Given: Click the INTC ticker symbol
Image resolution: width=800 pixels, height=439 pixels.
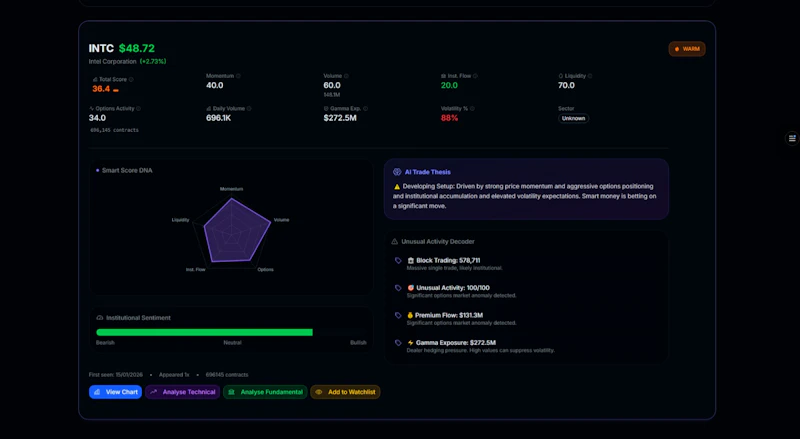Looking at the screenshot, I should pyautogui.click(x=101, y=48).
